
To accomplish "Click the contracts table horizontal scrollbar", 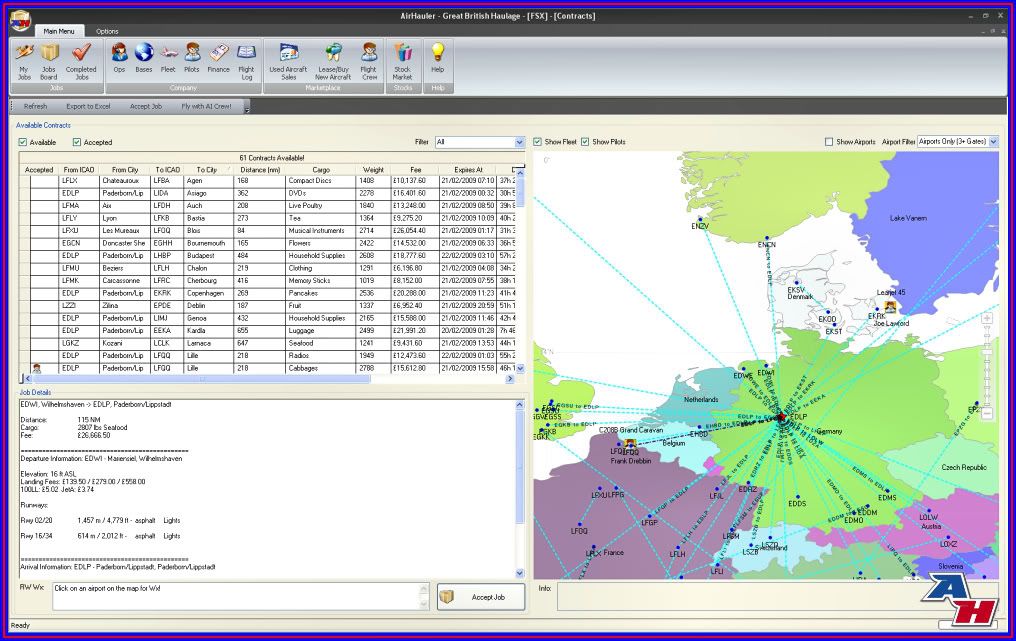I will pyautogui.click(x=201, y=379).
